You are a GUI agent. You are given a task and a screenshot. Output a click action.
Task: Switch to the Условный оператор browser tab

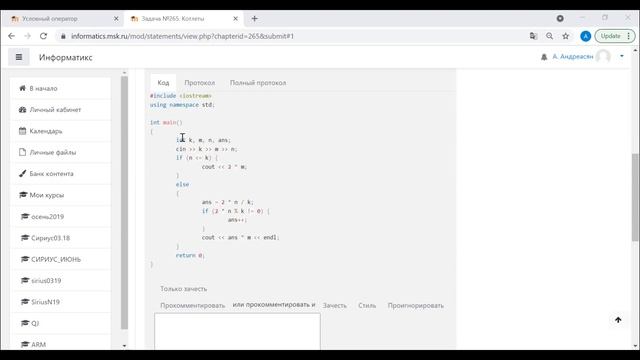tap(61, 18)
